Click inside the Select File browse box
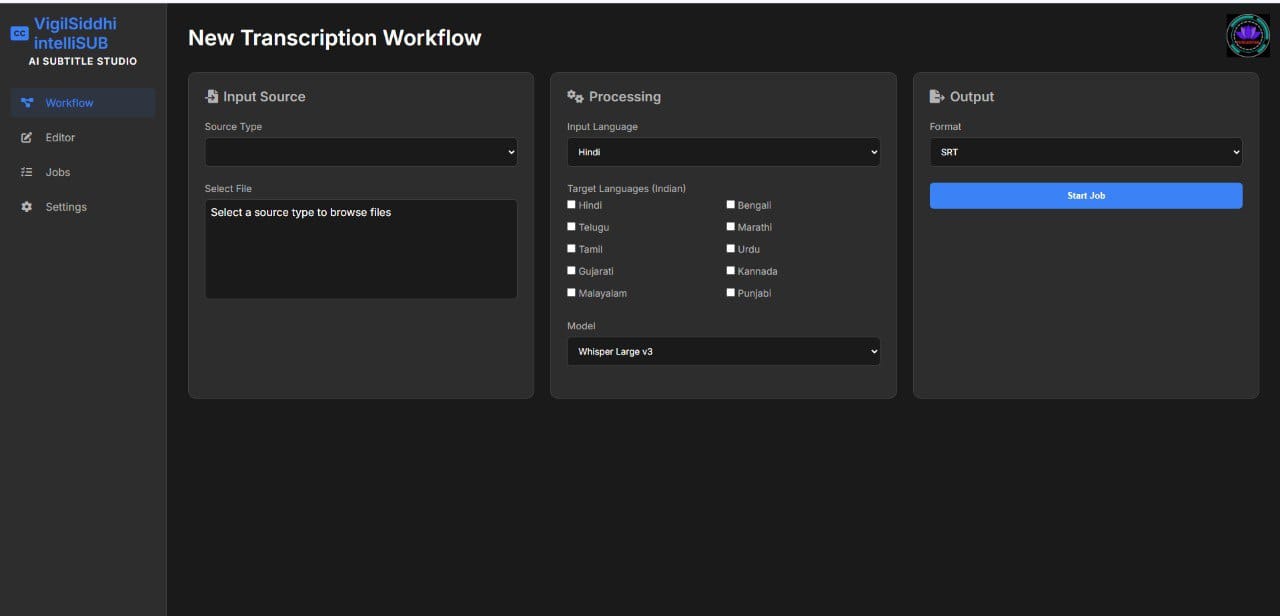The height and width of the screenshot is (616, 1280). (361, 248)
